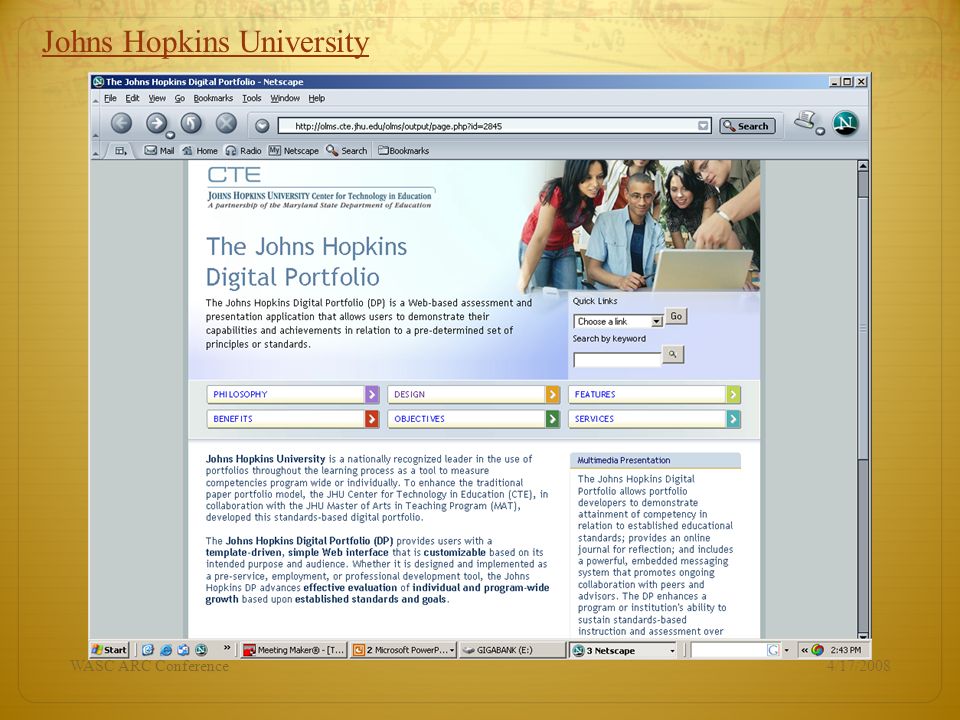Click the CTE logo on the page

[x=234, y=175]
